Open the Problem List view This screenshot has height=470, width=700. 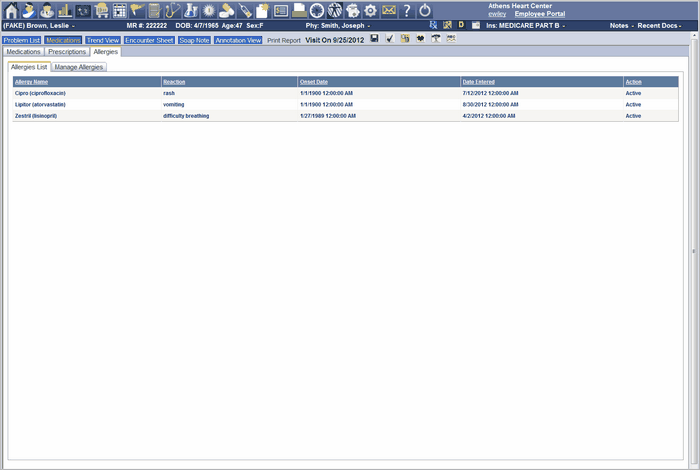[21, 40]
